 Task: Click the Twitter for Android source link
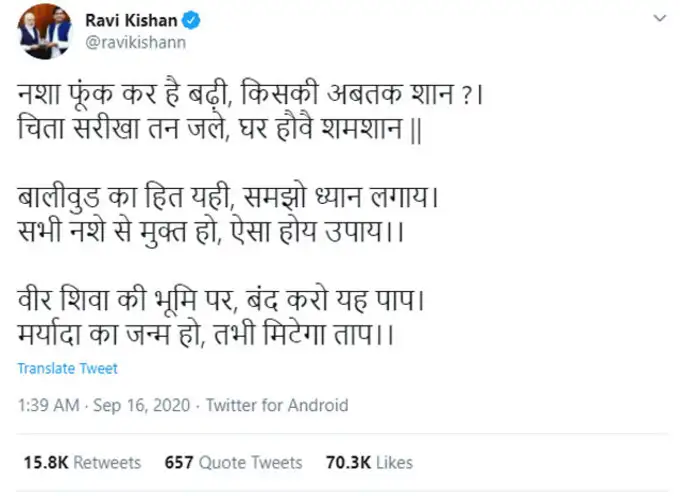click(277, 405)
